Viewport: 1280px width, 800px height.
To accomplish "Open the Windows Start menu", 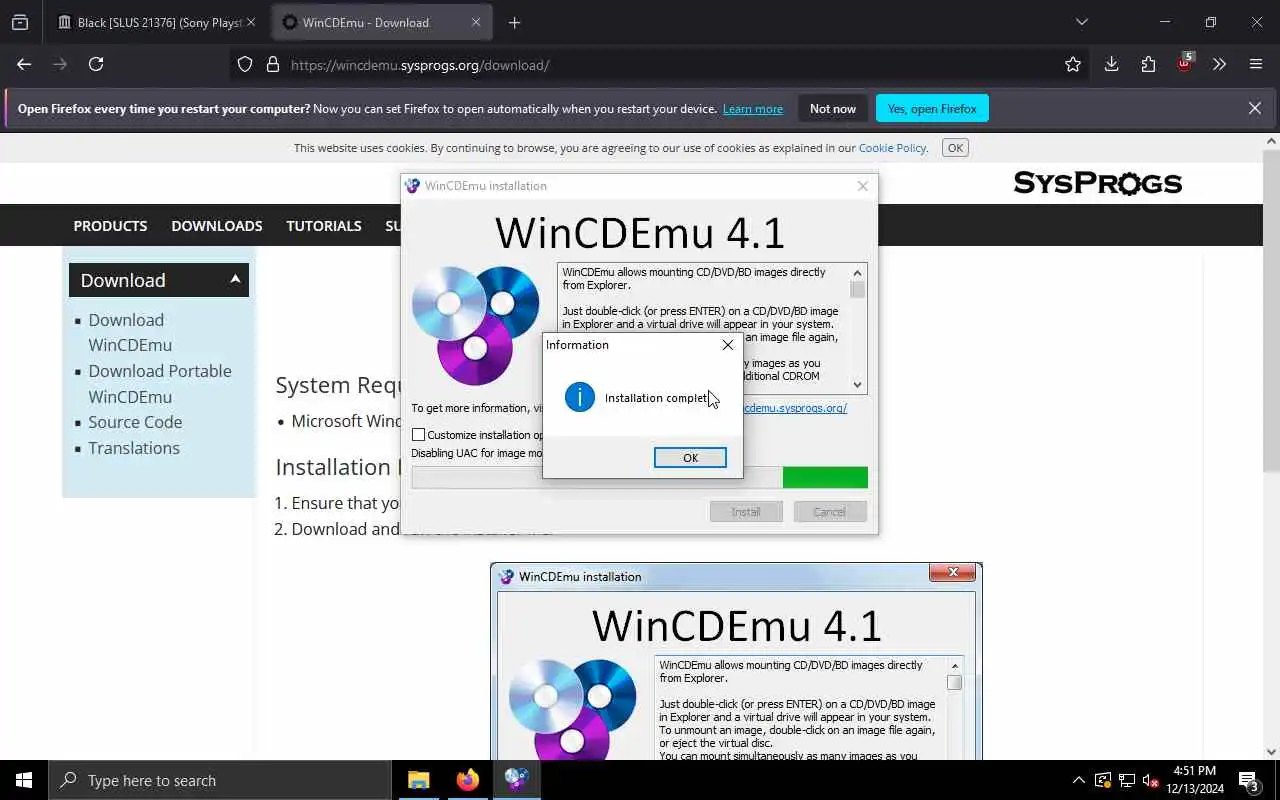I will 24,781.
